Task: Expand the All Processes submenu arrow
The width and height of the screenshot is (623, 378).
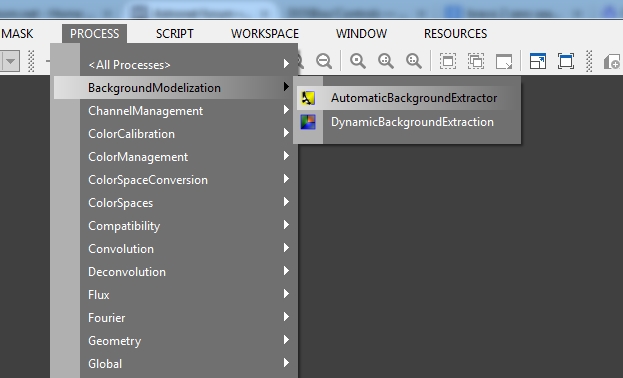Action: [286, 64]
